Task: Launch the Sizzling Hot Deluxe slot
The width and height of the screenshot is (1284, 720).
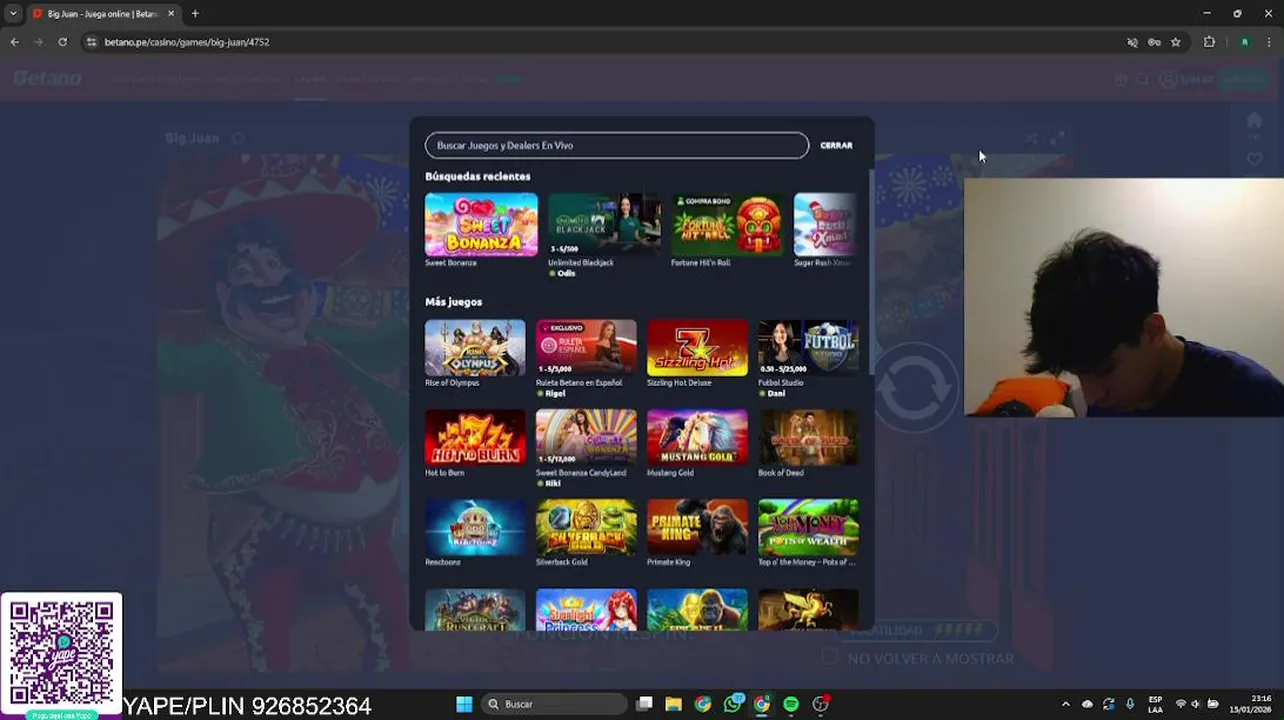Action: 697,347
